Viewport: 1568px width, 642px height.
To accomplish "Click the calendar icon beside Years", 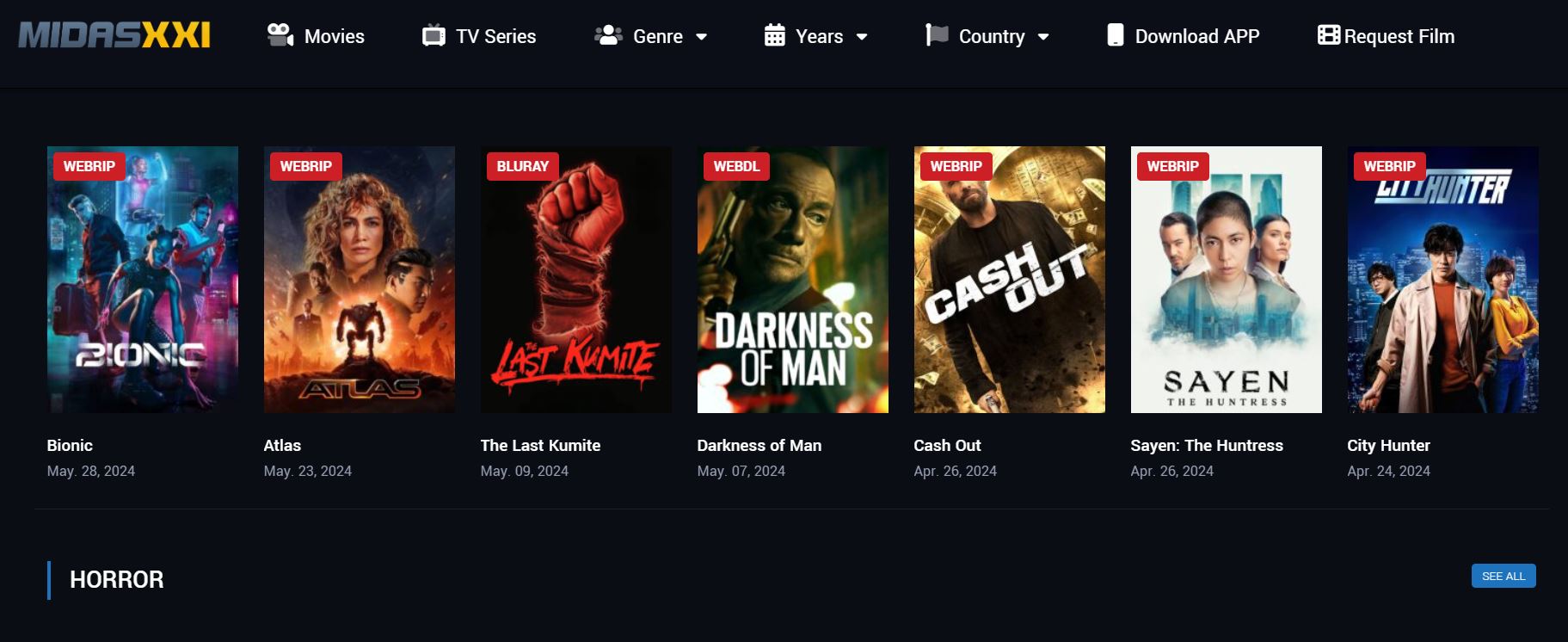I will click(774, 35).
